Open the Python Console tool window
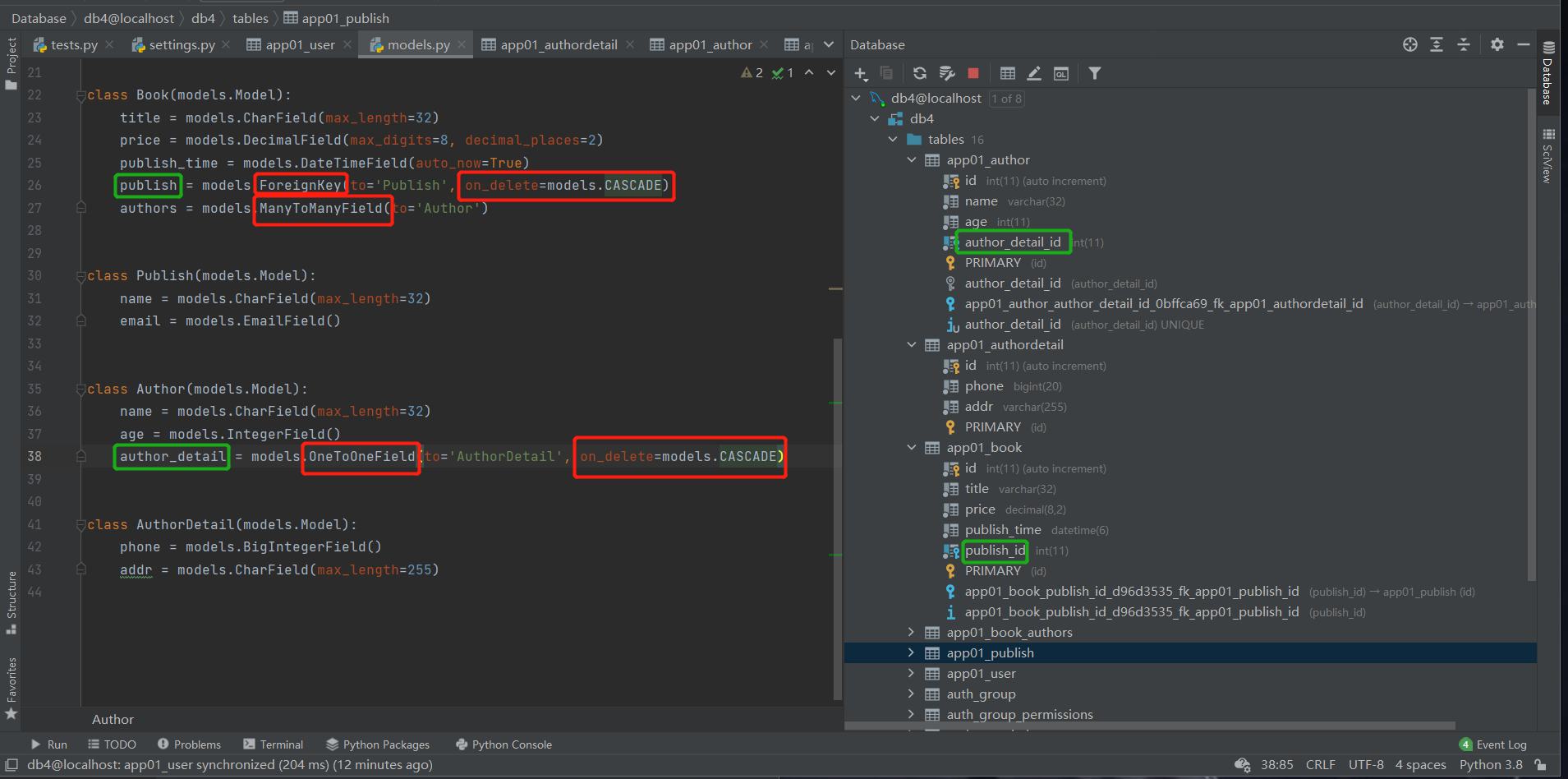 tap(503, 744)
